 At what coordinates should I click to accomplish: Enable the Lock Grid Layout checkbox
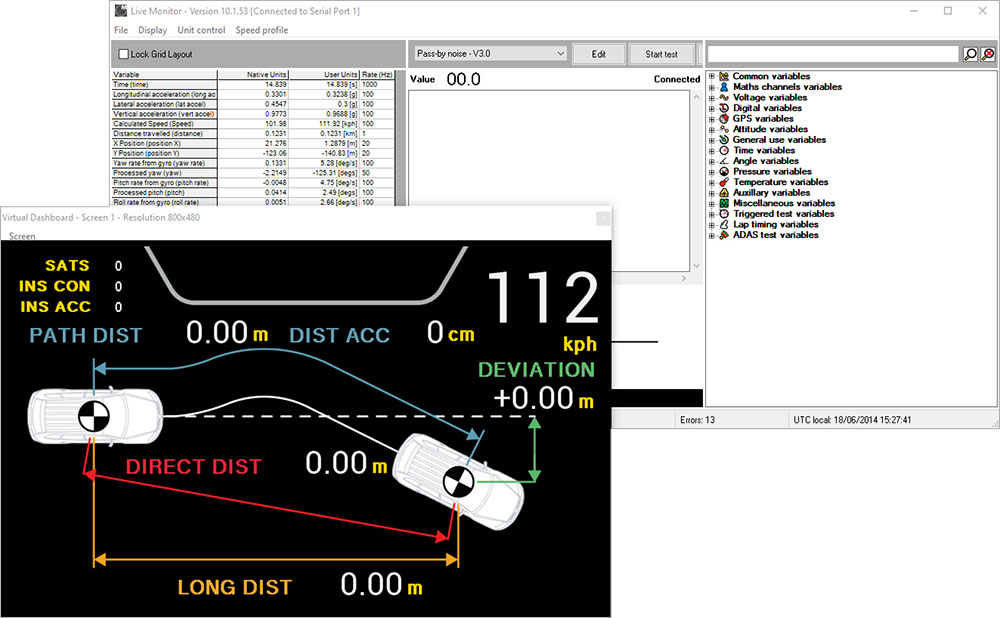click(123, 56)
